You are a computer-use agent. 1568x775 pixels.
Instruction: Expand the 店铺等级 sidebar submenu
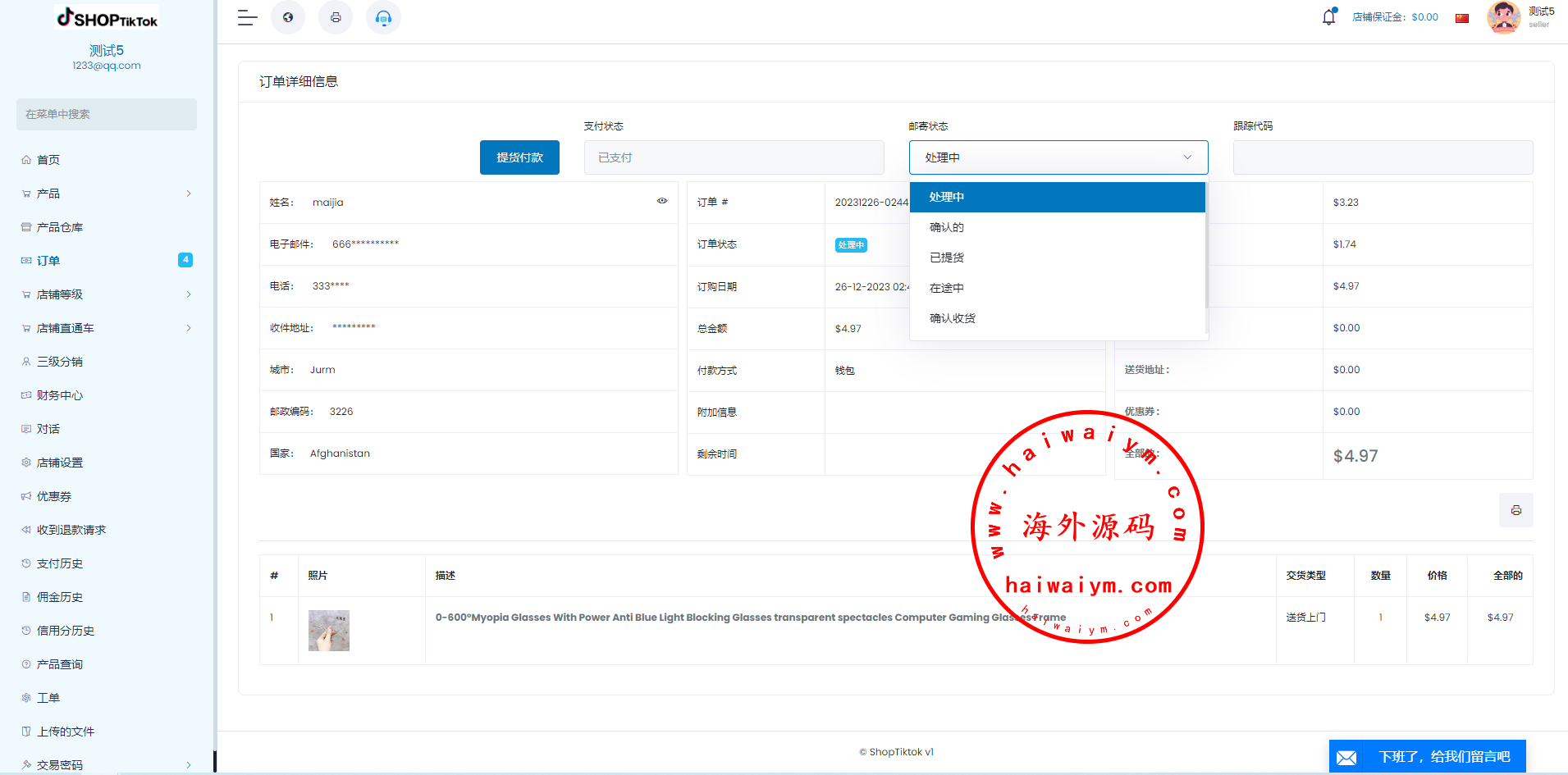pos(107,294)
